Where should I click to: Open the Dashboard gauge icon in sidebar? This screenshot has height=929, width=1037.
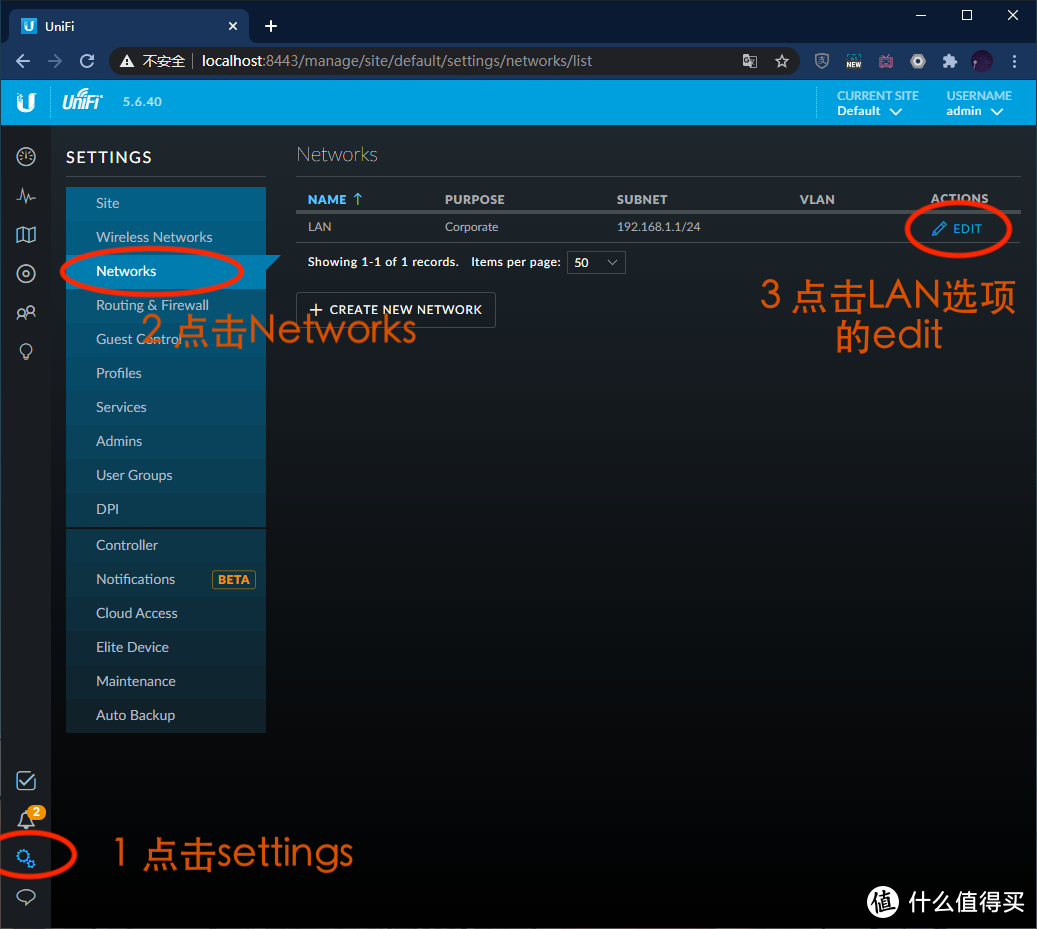[x=26, y=157]
